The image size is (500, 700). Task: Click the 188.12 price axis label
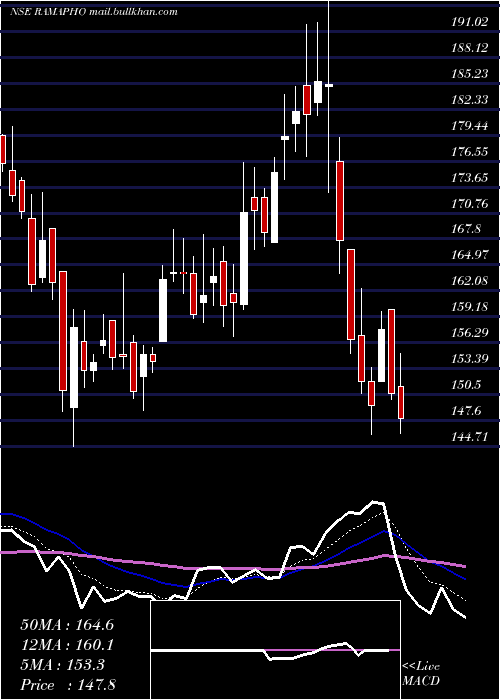coord(469,47)
